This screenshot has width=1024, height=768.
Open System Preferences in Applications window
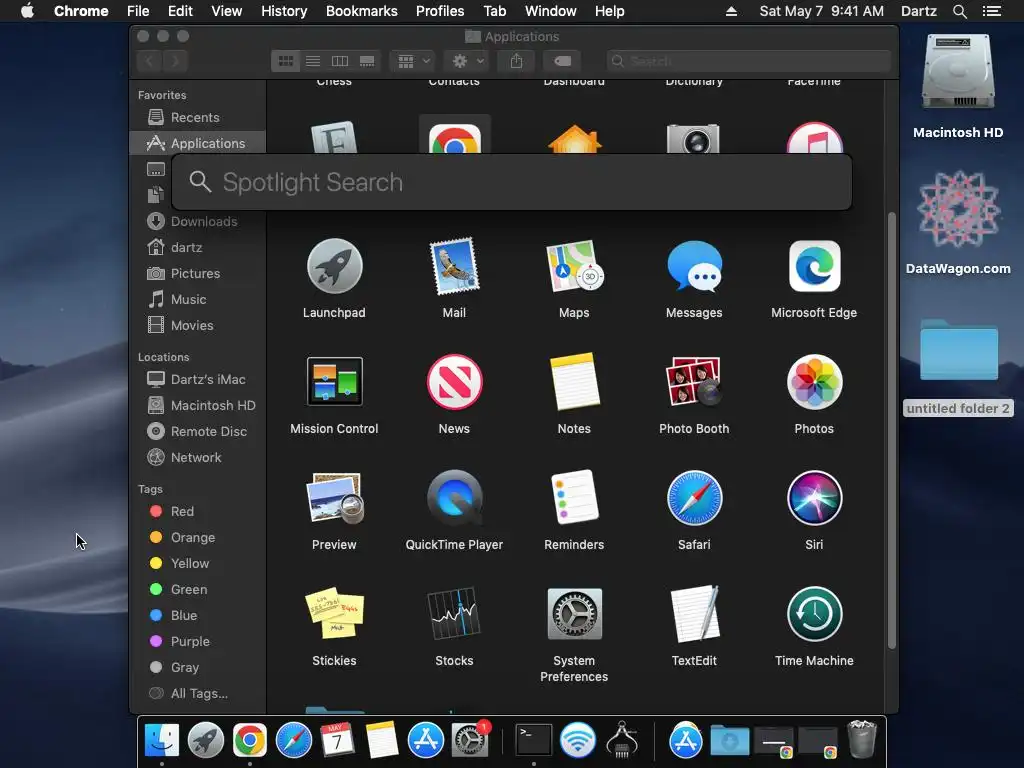(x=574, y=614)
